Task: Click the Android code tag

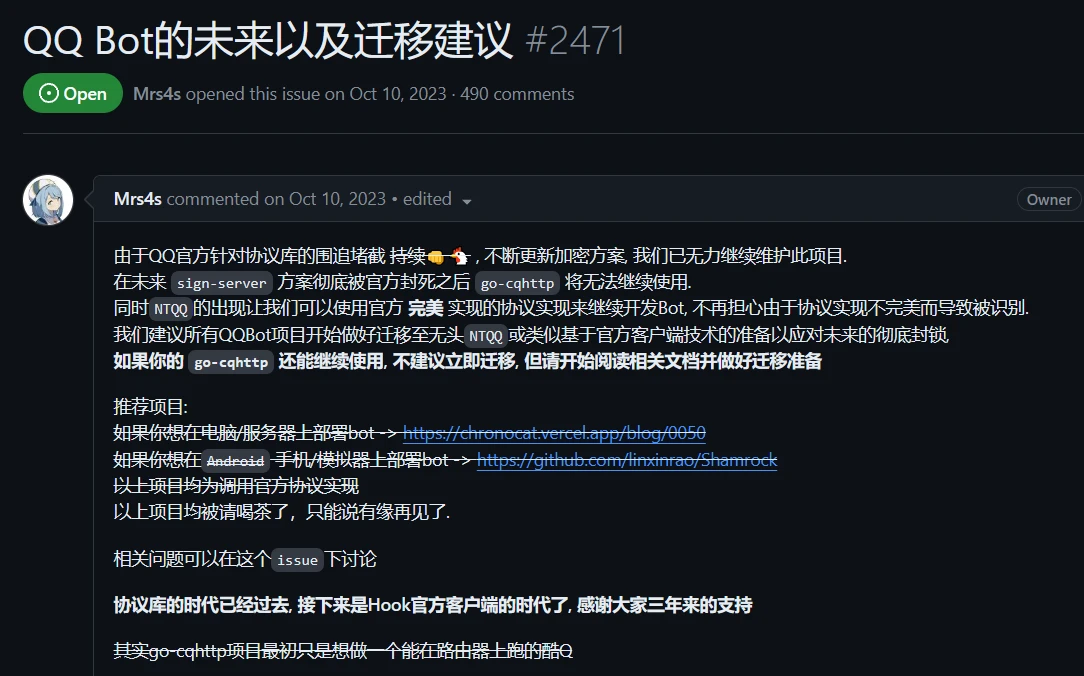Action: 235,461
